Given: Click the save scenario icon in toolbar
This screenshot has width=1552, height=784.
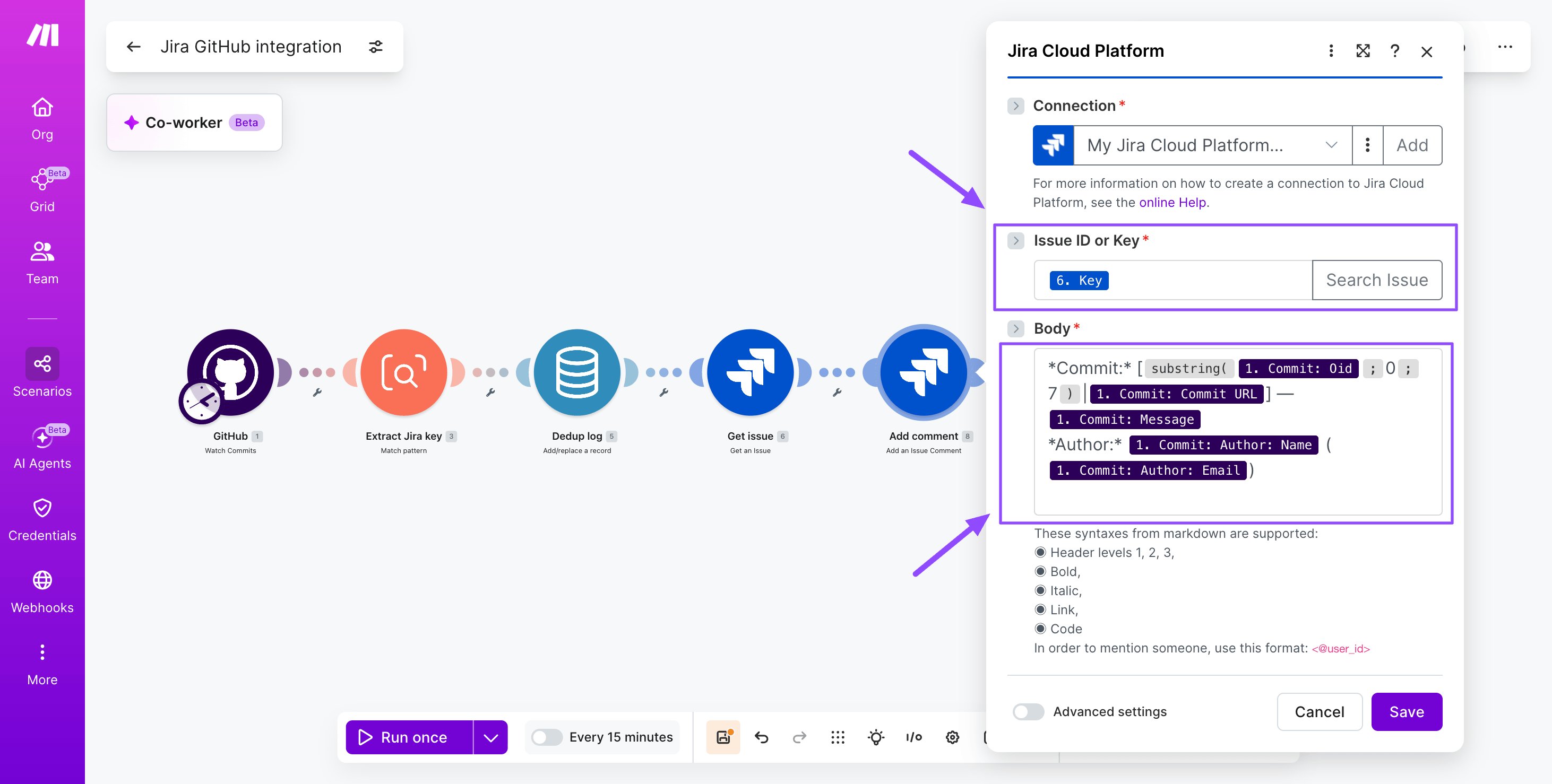Looking at the screenshot, I should pos(723,736).
